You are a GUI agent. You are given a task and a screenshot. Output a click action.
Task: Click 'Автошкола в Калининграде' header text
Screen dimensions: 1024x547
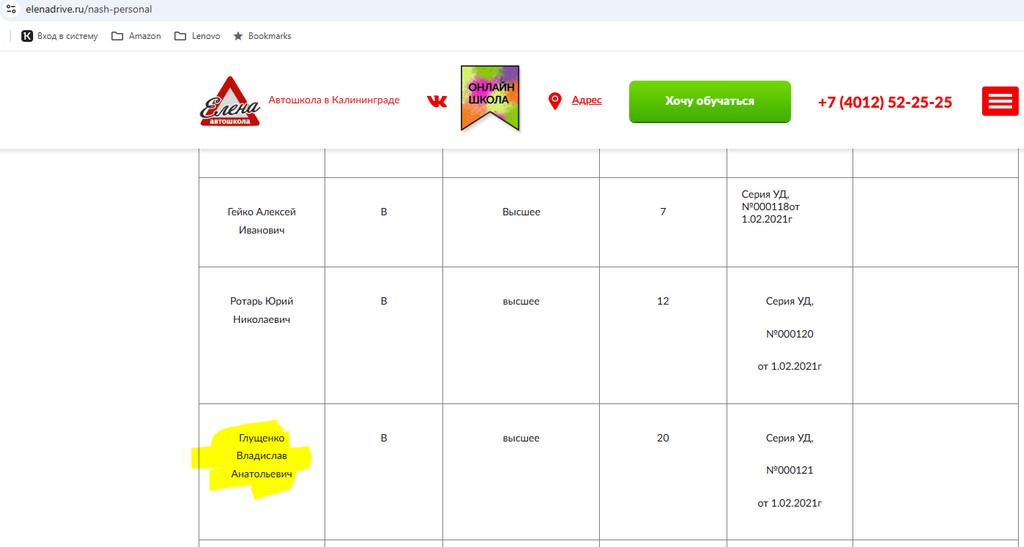pyautogui.click(x=334, y=100)
